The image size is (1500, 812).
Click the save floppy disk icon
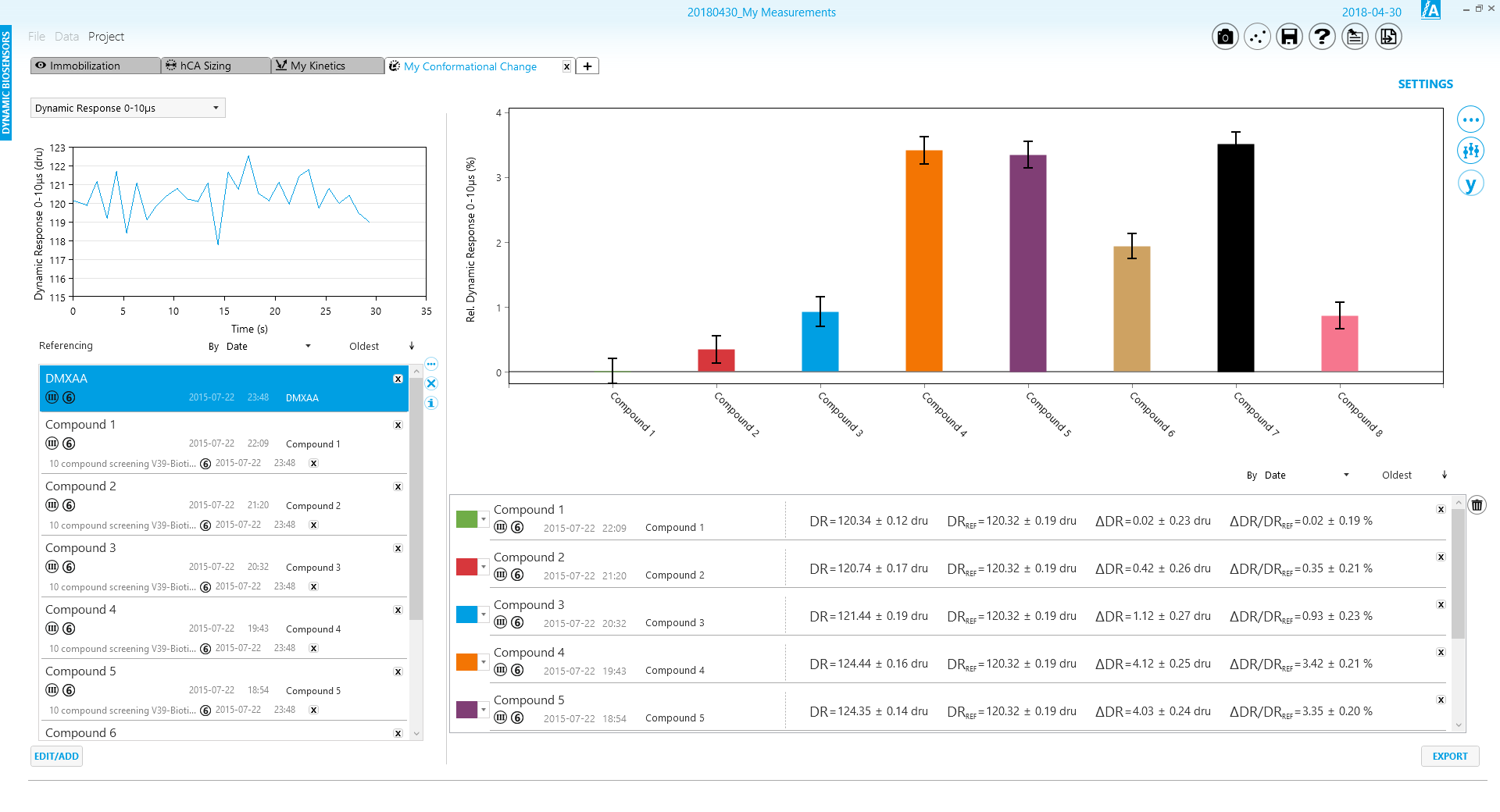point(1289,37)
